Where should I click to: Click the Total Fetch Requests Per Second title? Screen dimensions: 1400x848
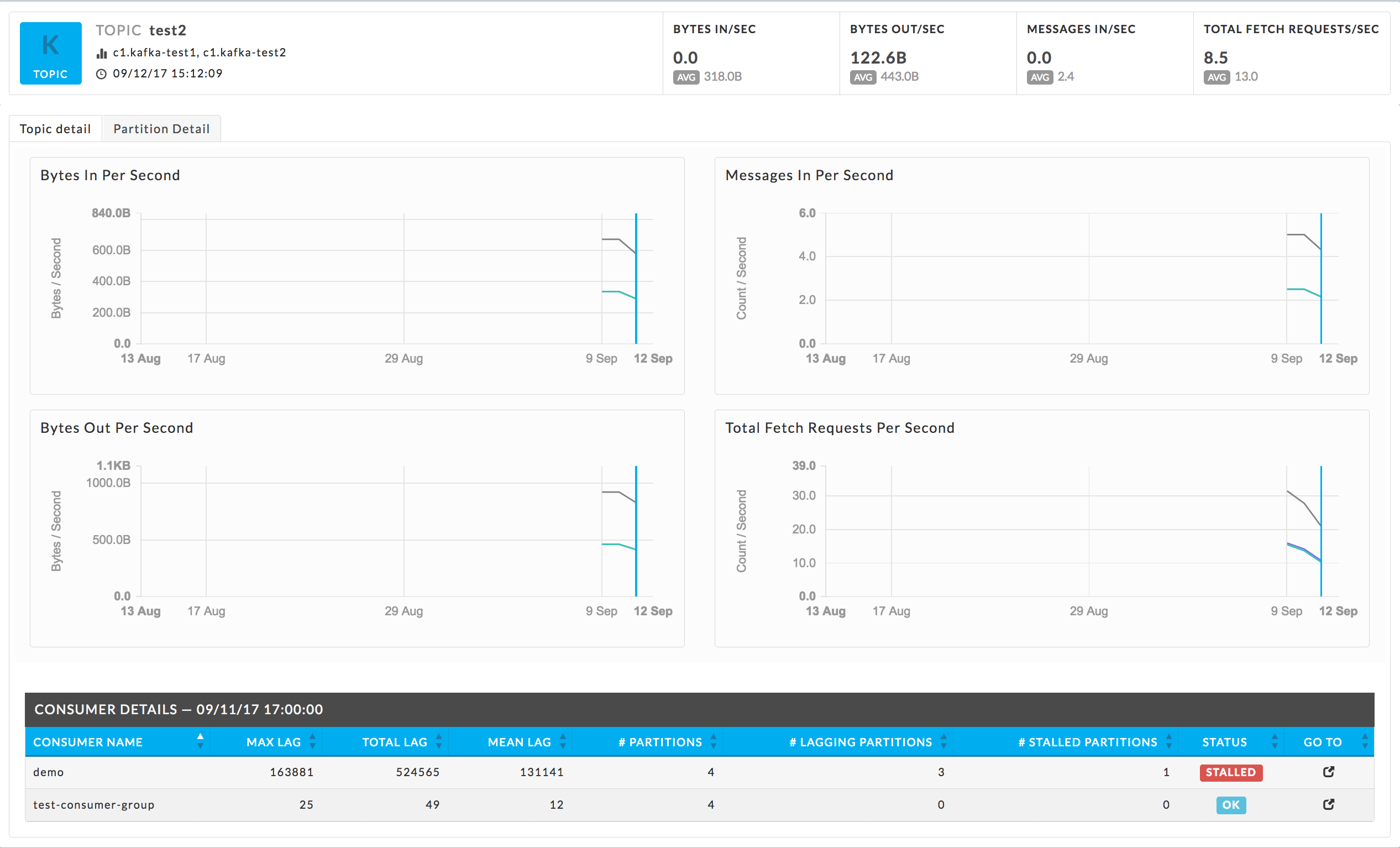[840, 428]
